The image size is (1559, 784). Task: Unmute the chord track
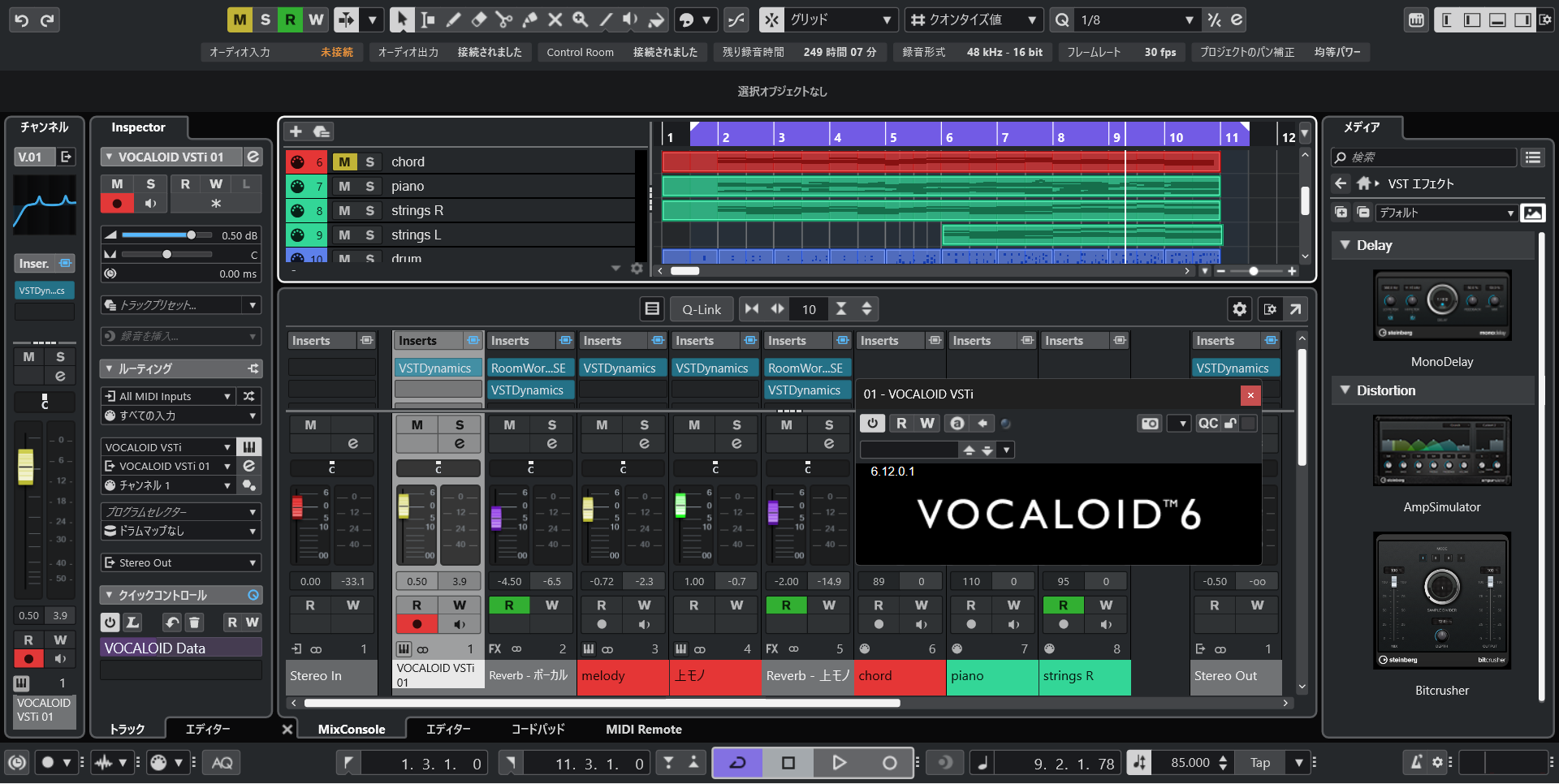(344, 162)
